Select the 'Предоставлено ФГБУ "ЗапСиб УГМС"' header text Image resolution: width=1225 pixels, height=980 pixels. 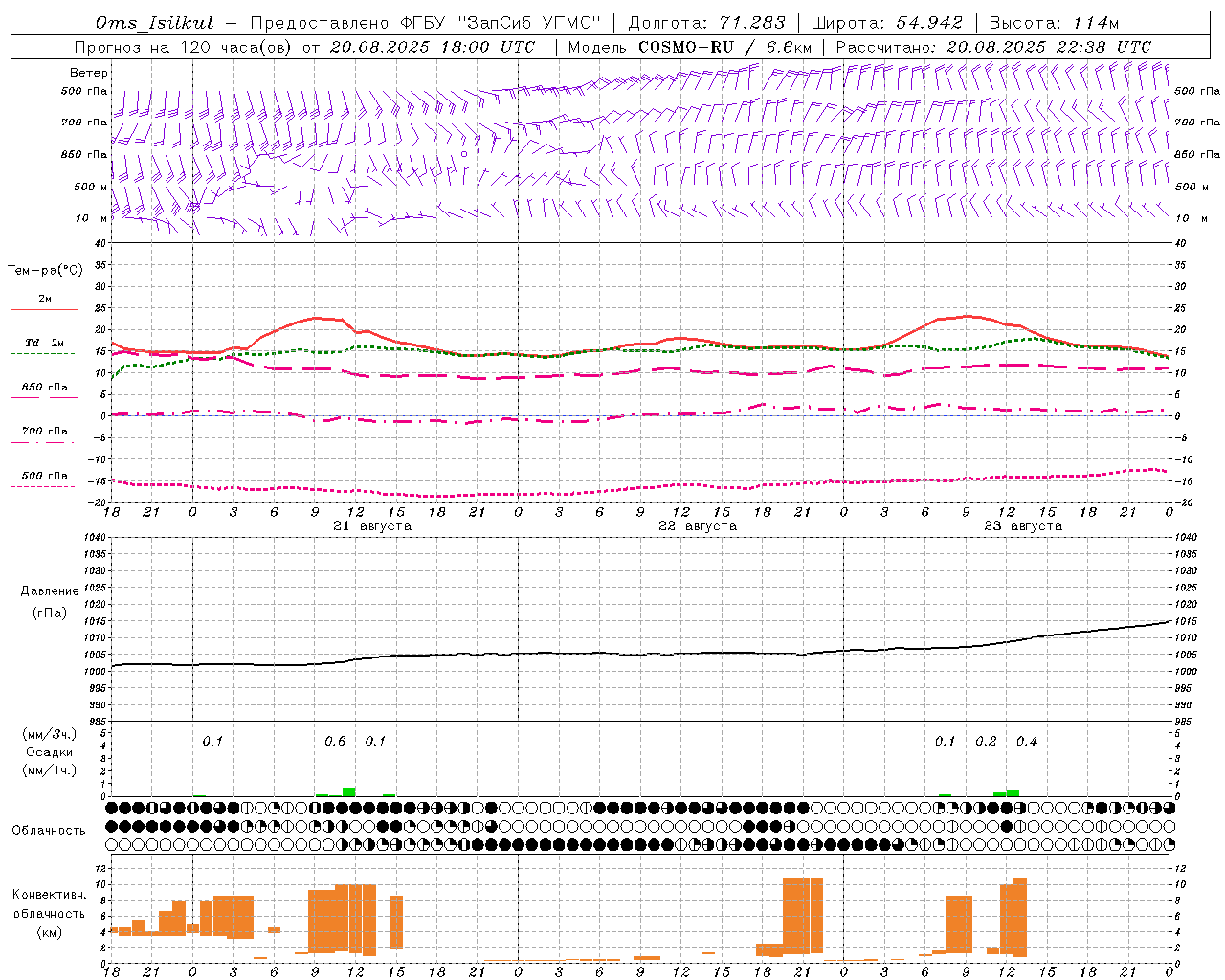point(425,23)
